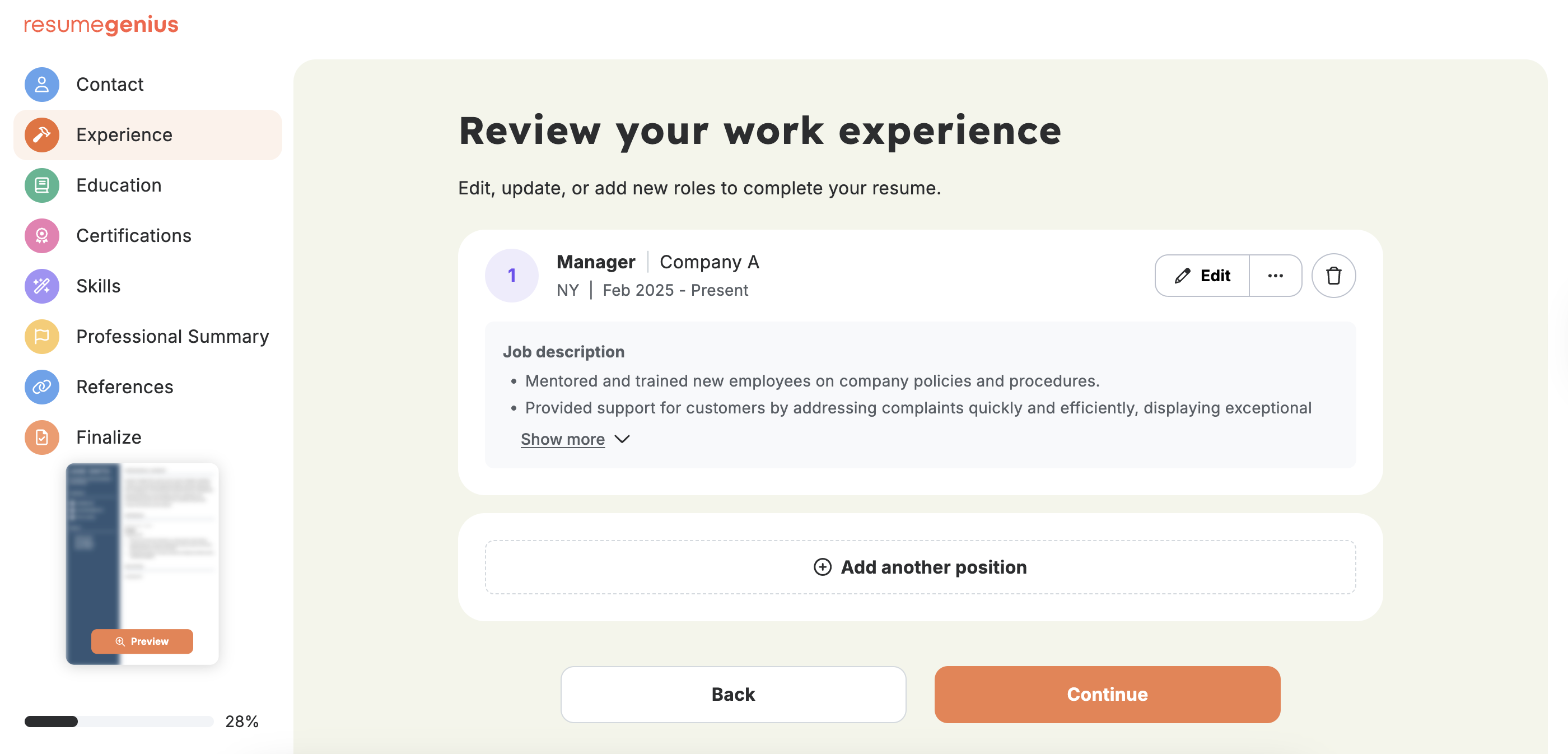Screen dimensions: 1568x754
Task: Click the Finalize checklist icon
Action: point(41,437)
